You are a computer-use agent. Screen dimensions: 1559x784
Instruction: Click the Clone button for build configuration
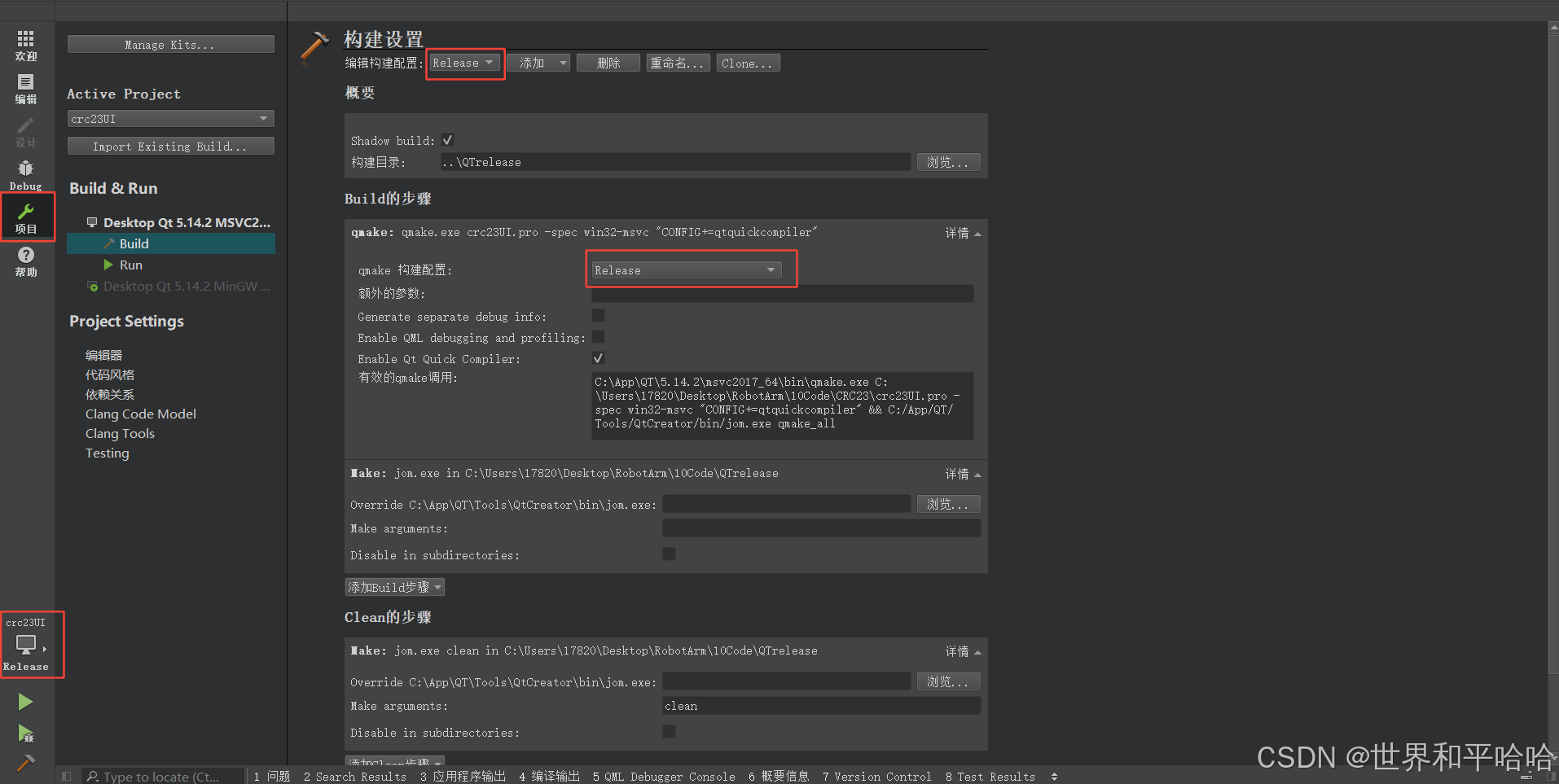click(x=747, y=63)
